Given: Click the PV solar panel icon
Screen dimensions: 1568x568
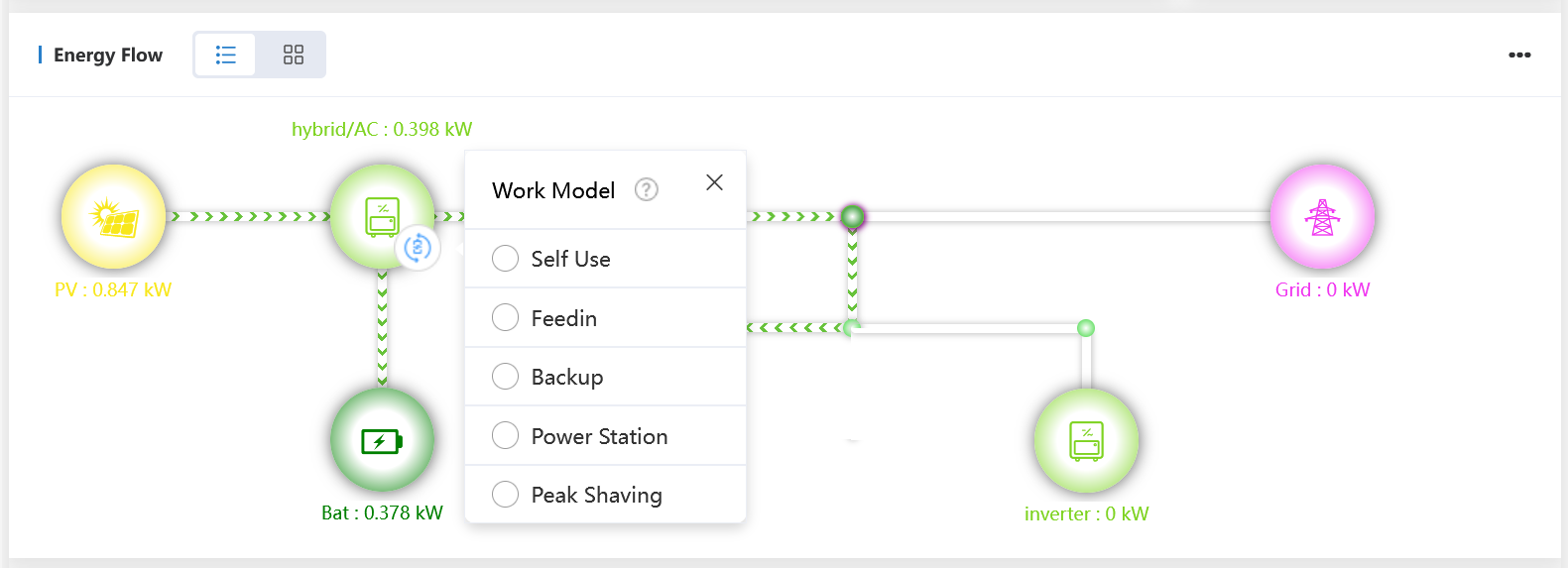Looking at the screenshot, I should [114, 216].
